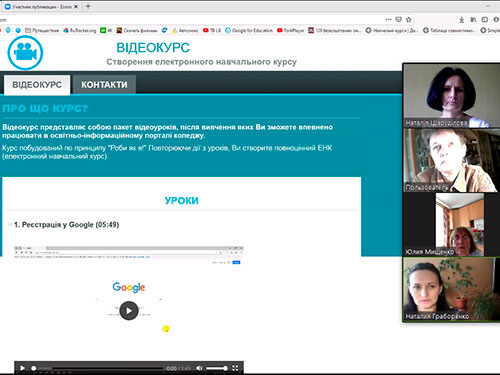Open the RuTracker.org bookmark
The image size is (500, 375).
(80, 30)
